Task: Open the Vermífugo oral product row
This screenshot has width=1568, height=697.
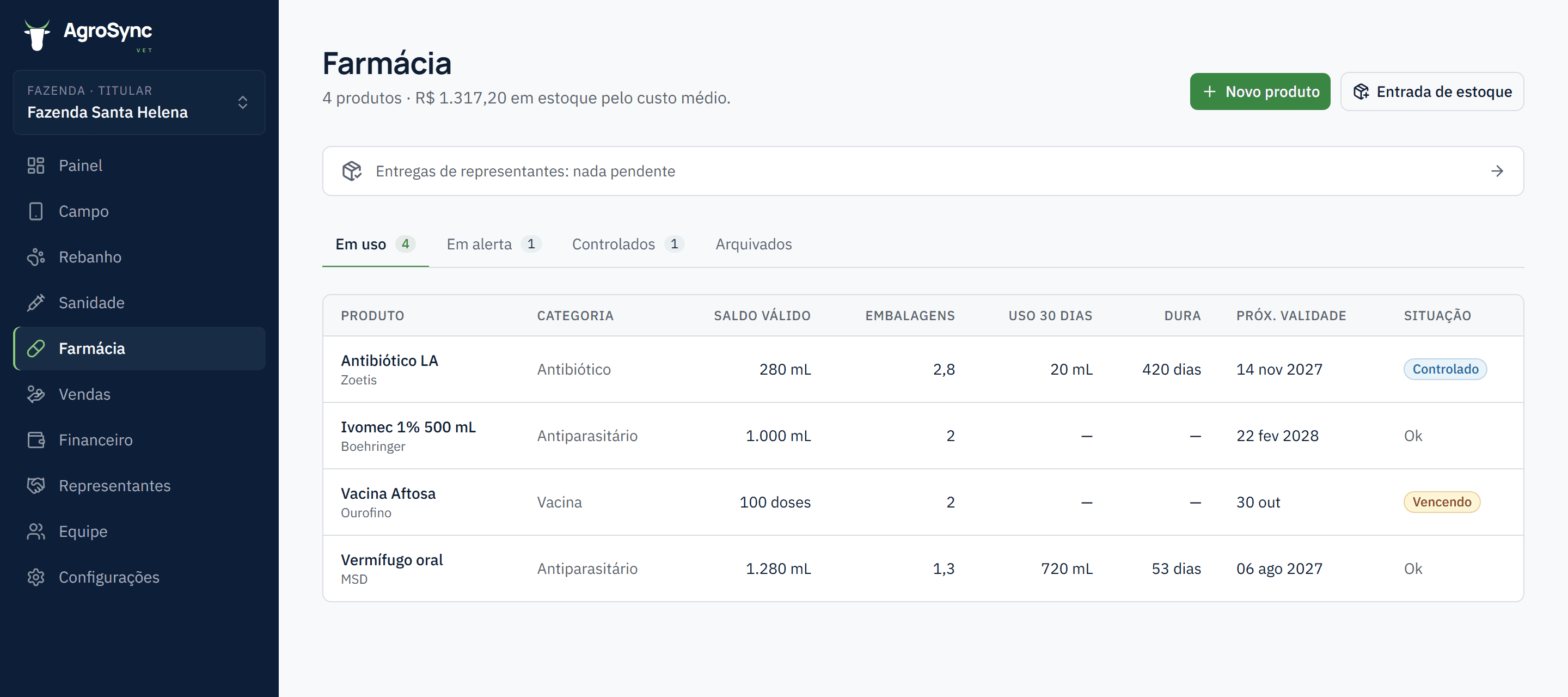Action: coord(923,568)
